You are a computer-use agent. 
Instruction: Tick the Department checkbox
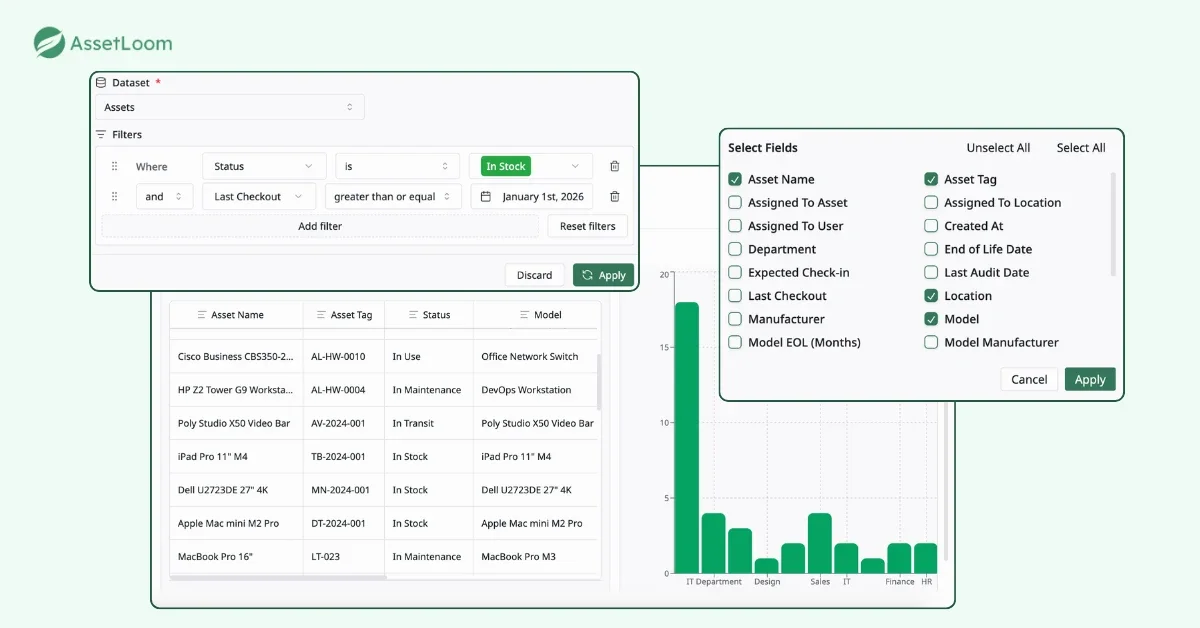(735, 249)
